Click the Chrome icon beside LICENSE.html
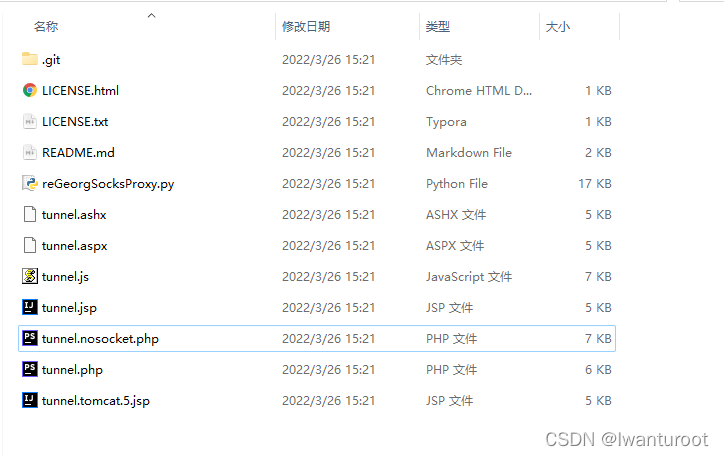This screenshot has width=724, height=456. click(30, 90)
